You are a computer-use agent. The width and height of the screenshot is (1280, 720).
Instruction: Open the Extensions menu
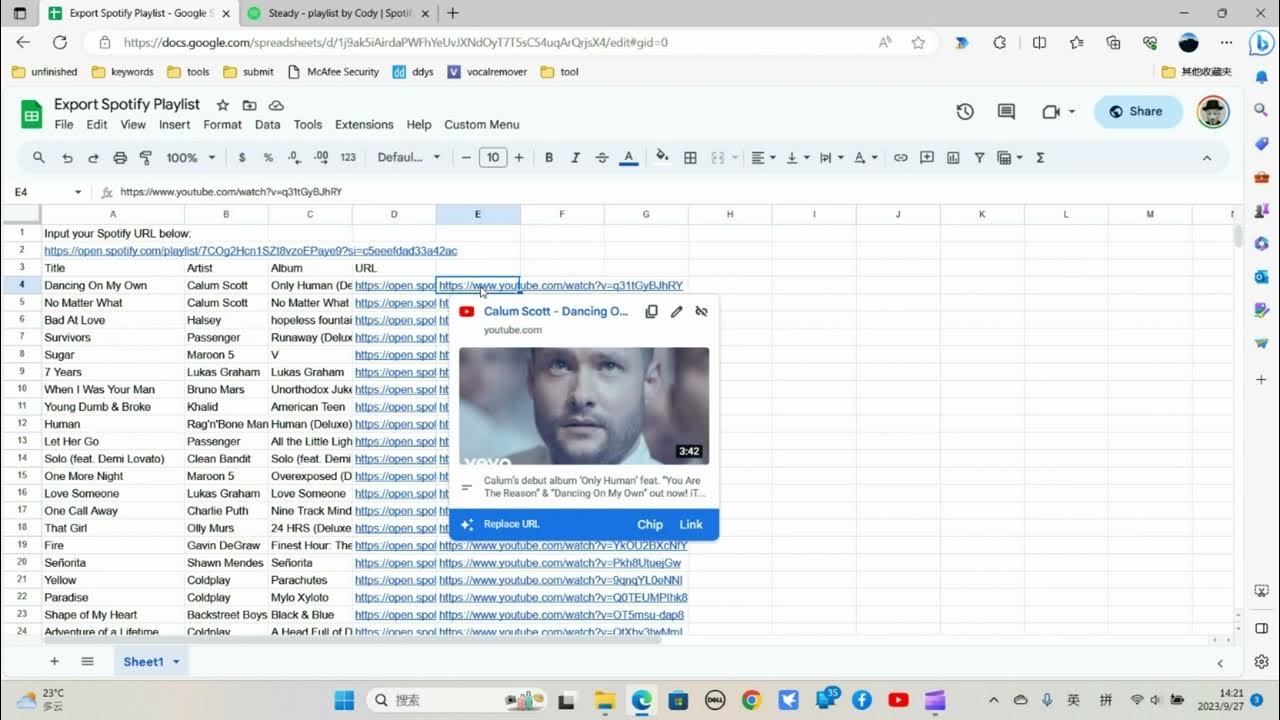(x=364, y=125)
